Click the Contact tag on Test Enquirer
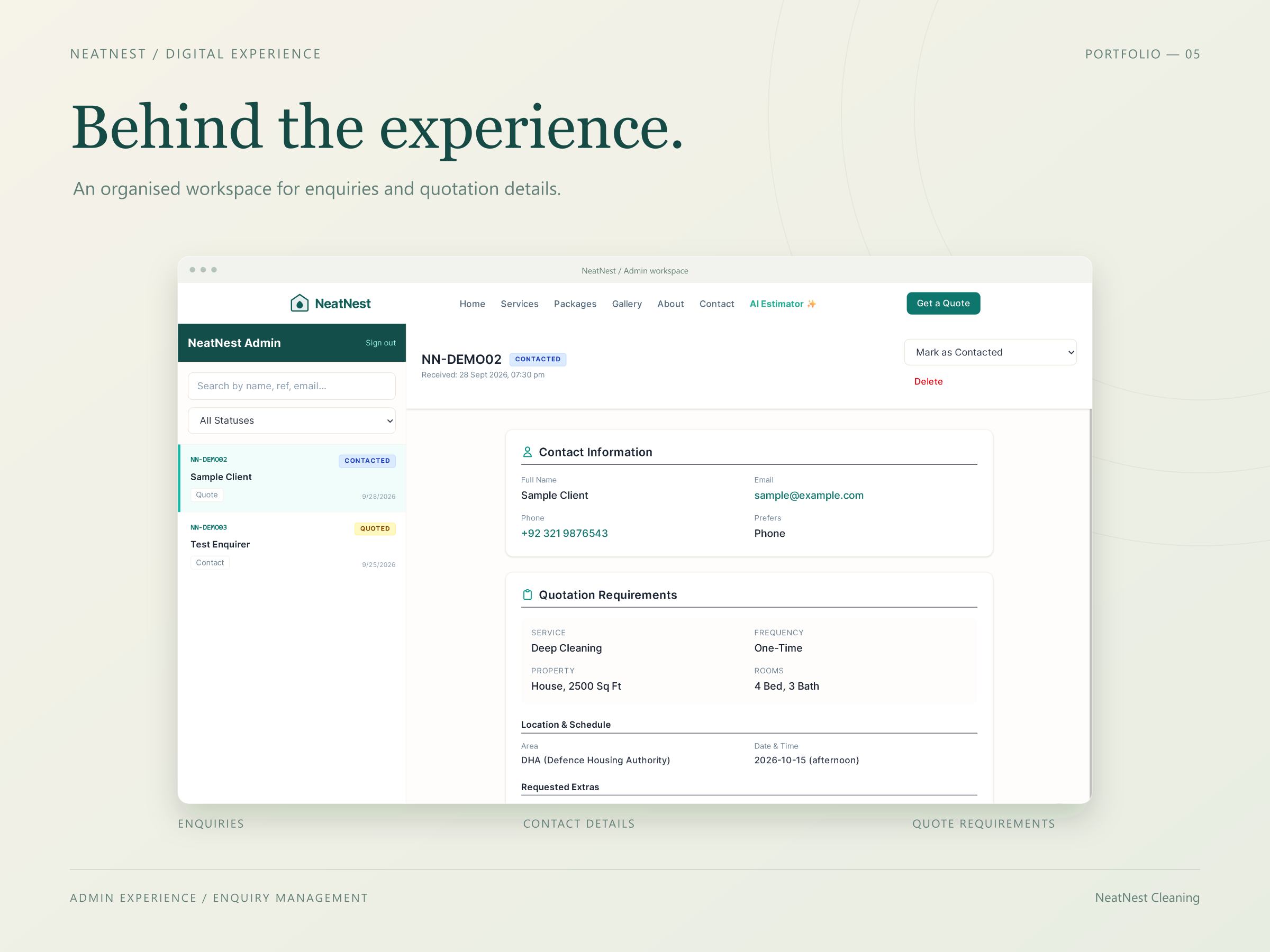The width and height of the screenshot is (1270, 952). tap(210, 562)
